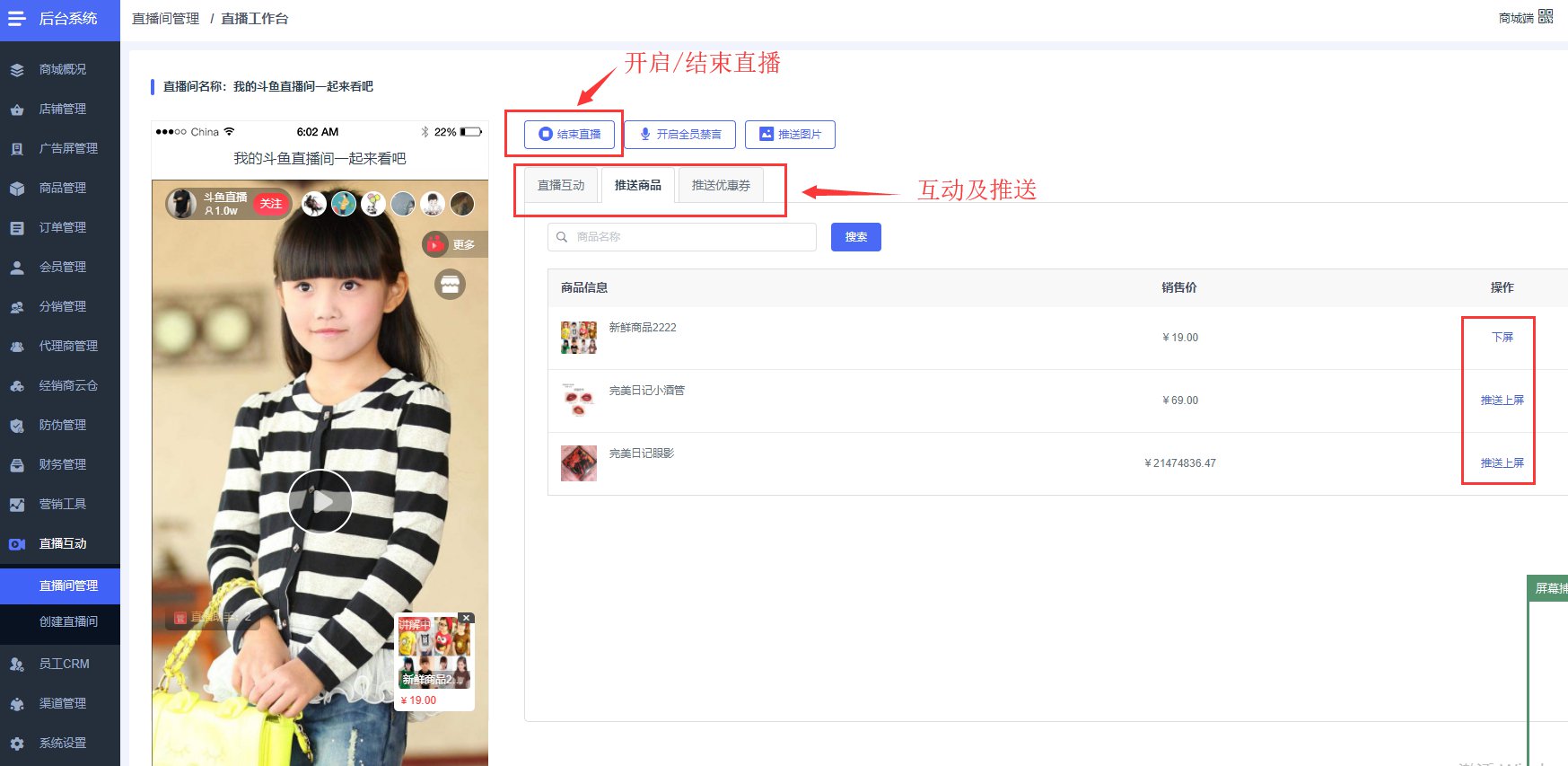Screen dimensions: 1568x766
Task: Click the 财务管理 sidebar icon
Action: pos(17,464)
